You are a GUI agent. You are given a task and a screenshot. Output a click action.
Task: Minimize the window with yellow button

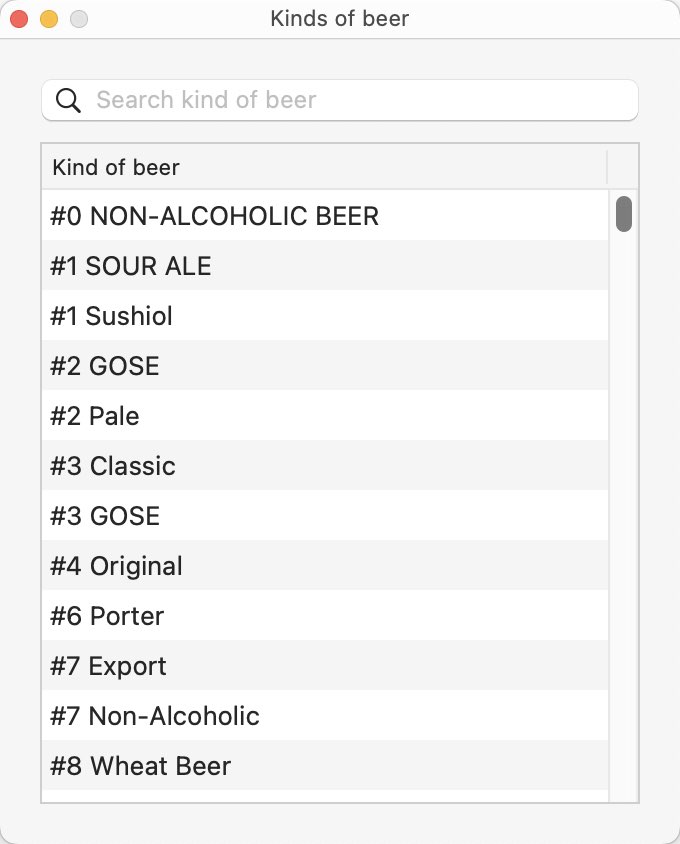[x=49, y=19]
